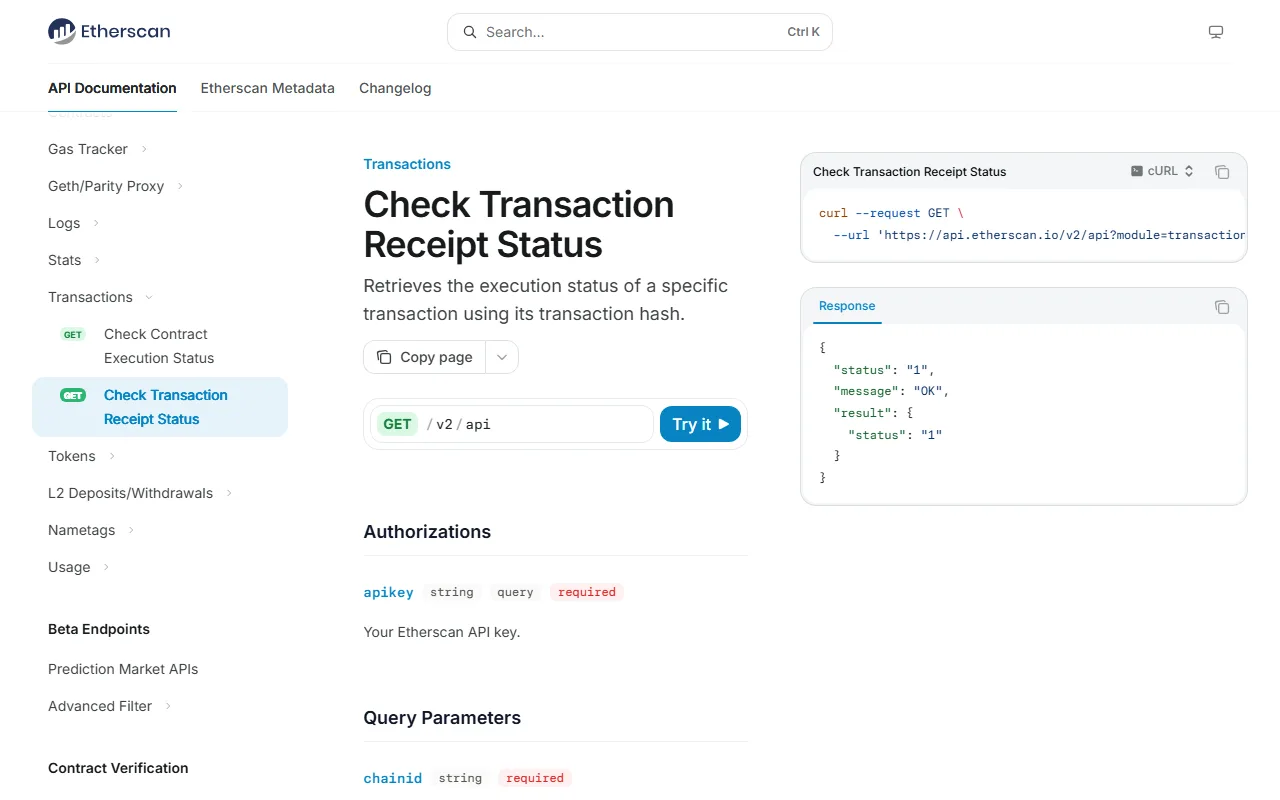Expand the Stats section
Image resolution: width=1280 pixels, height=800 pixels.
[75, 260]
